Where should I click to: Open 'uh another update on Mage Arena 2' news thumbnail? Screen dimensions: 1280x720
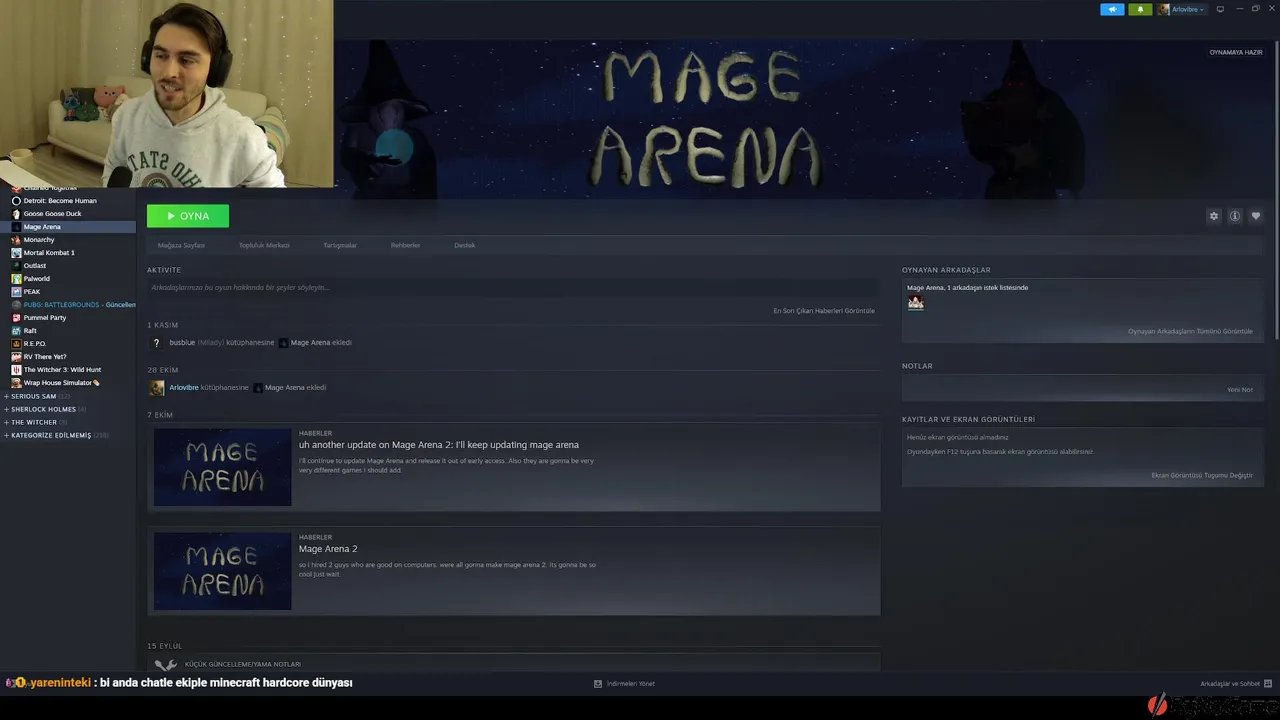(x=222, y=467)
